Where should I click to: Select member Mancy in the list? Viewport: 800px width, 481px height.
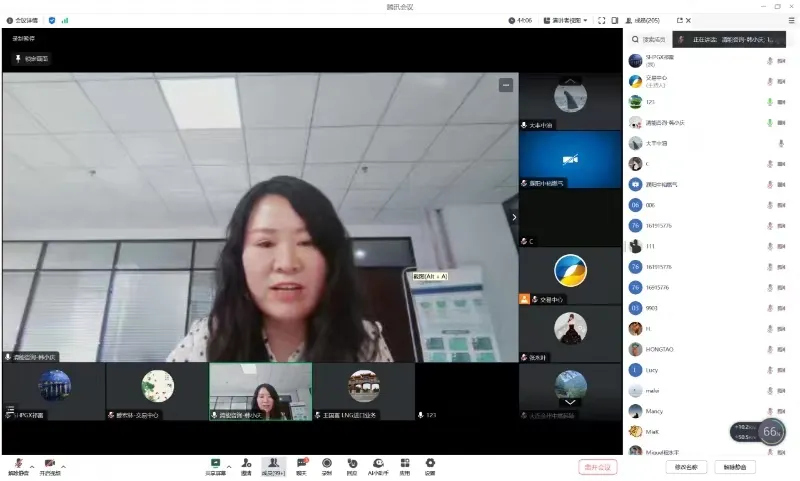pyautogui.click(x=707, y=411)
